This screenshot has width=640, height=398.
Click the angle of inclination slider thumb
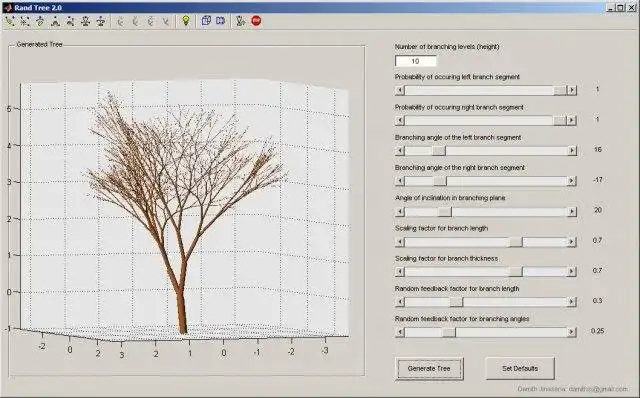[x=445, y=211]
